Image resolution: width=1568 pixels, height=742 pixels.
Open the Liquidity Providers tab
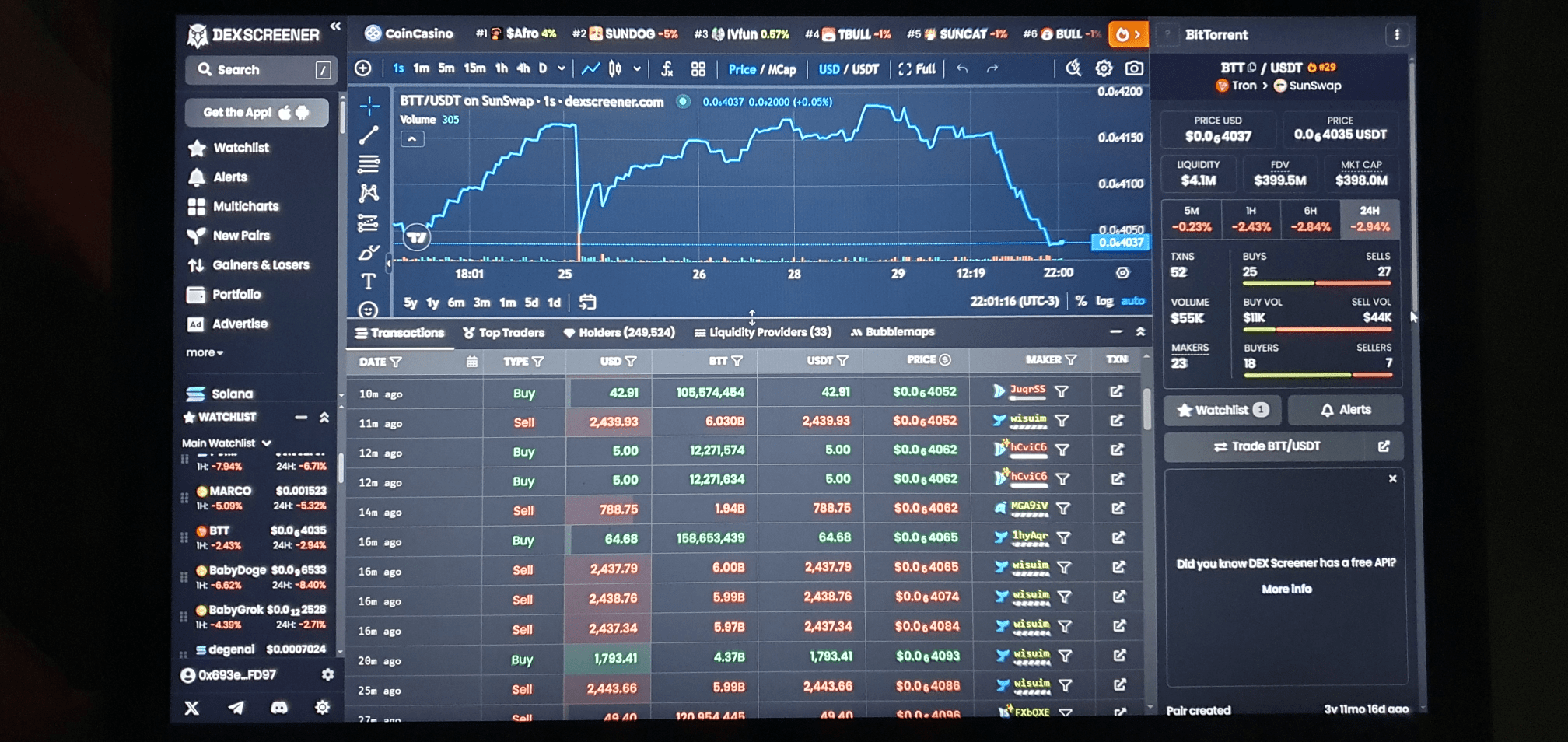coord(763,333)
